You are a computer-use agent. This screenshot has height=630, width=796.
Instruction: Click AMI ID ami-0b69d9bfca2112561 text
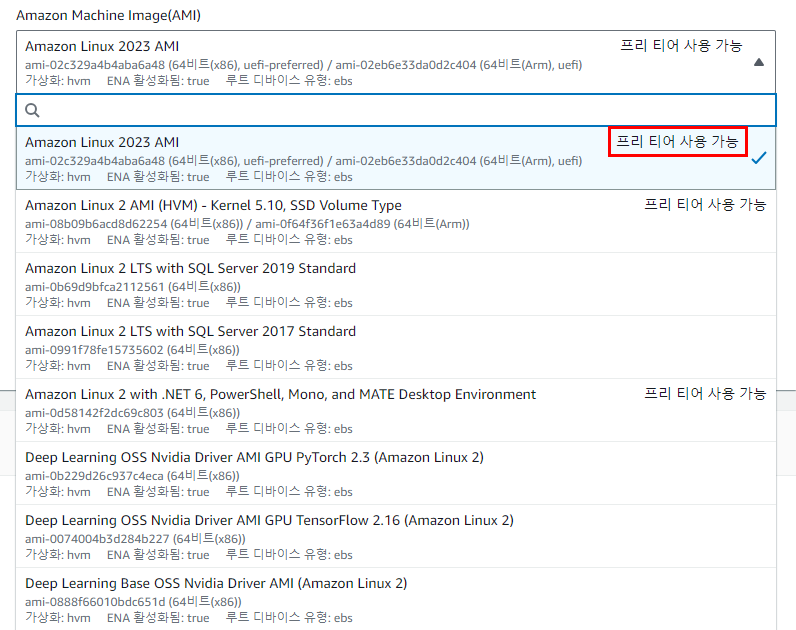94,287
